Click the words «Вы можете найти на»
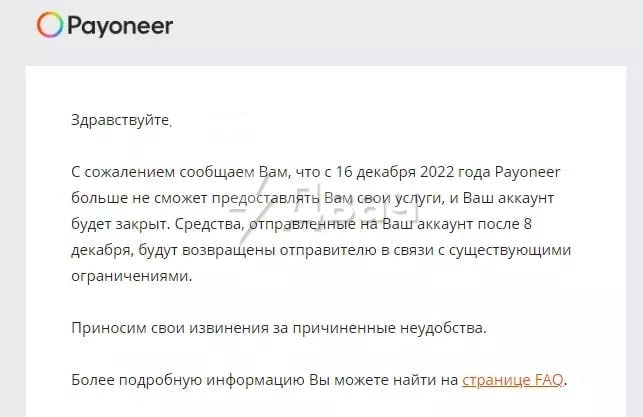Screen dimensions: 643x417 383,380
